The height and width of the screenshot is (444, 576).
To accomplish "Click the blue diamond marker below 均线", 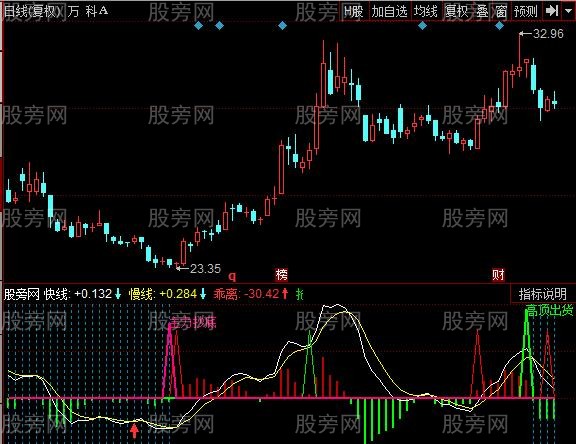I will [x=422, y=26].
